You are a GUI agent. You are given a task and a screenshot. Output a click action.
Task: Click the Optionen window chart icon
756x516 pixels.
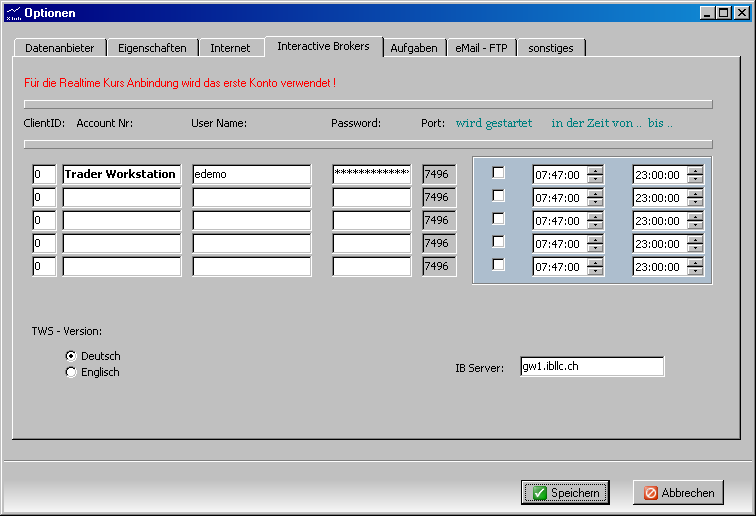click(14, 13)
